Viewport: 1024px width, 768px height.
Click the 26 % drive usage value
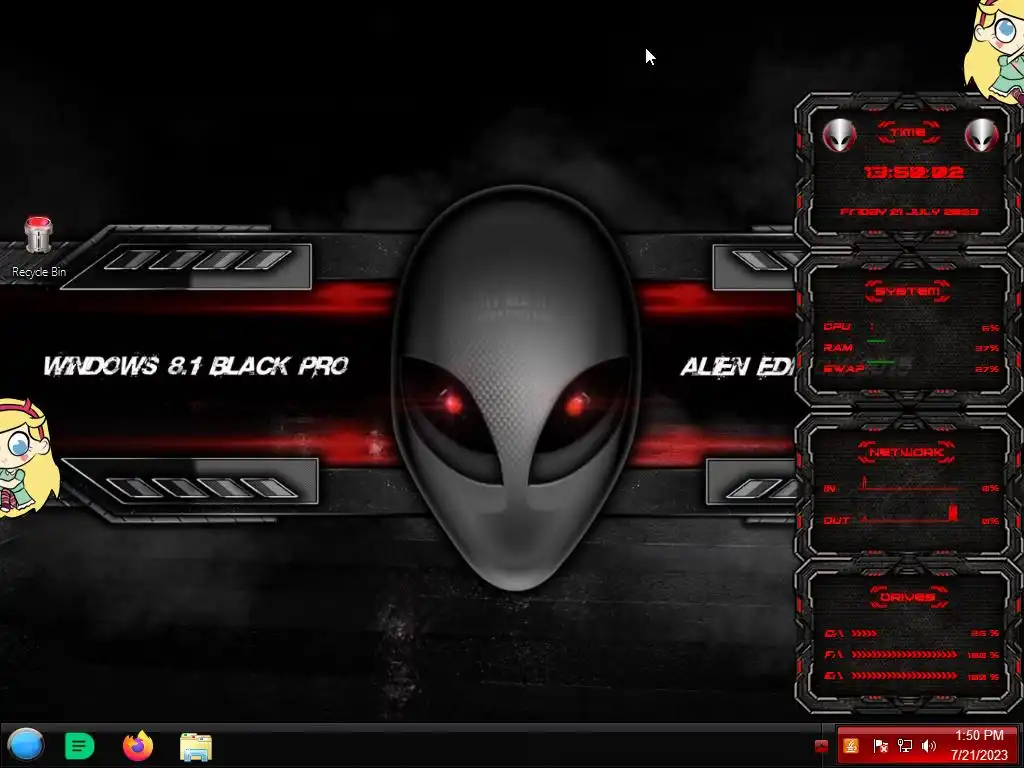pos(985,633)
